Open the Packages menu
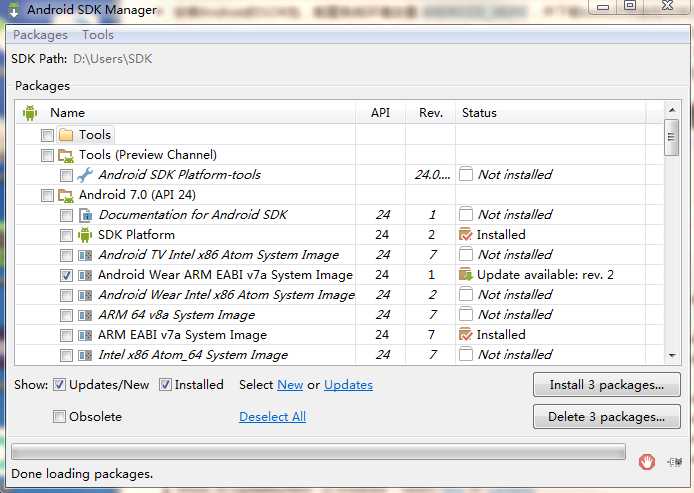694x493 pixels. (40, 35)
